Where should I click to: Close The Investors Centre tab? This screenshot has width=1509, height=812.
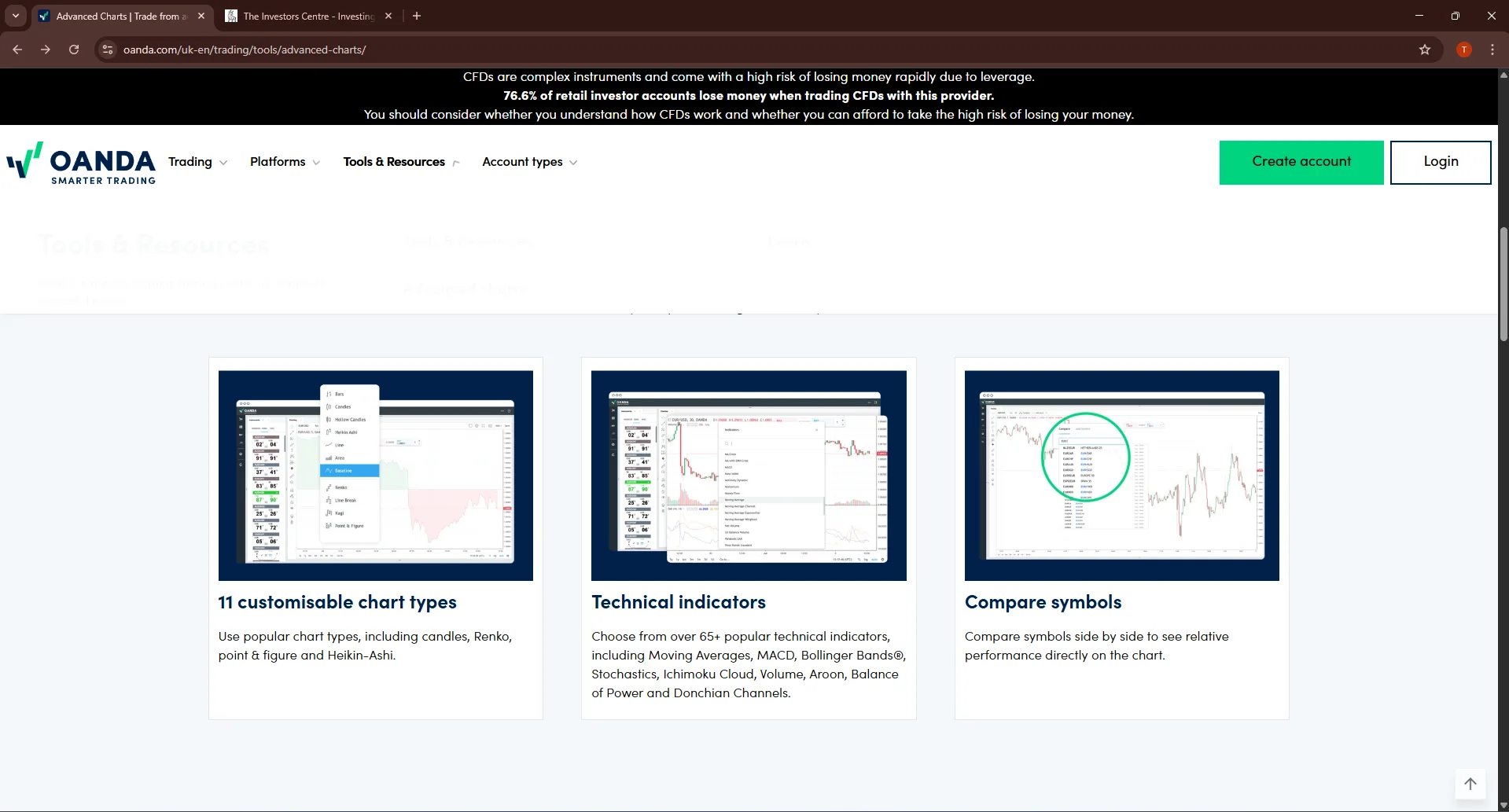(x=388, y=16)
